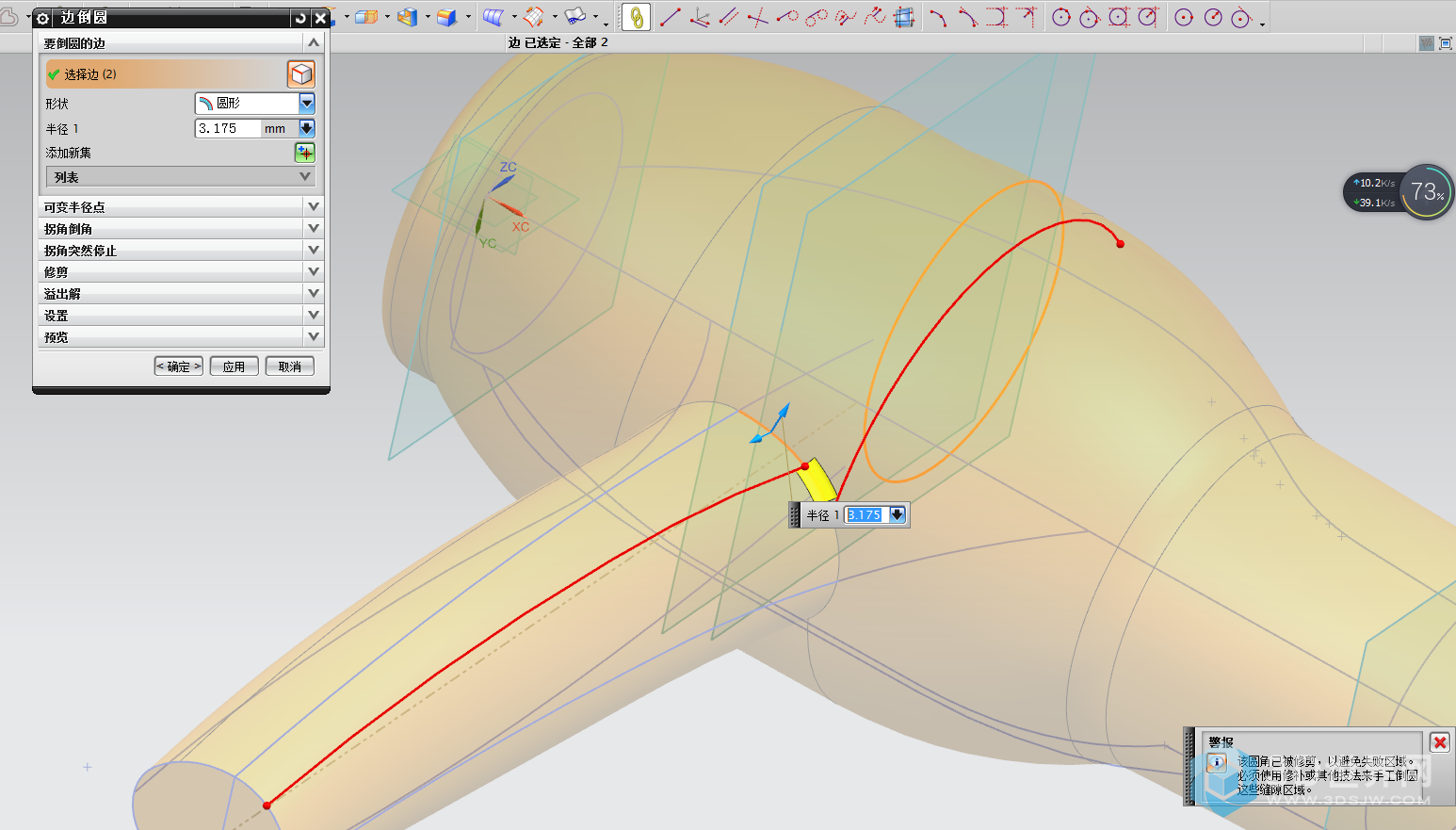
Task: Select the orange mesh surface tool icon
Action: click(534, 17)
